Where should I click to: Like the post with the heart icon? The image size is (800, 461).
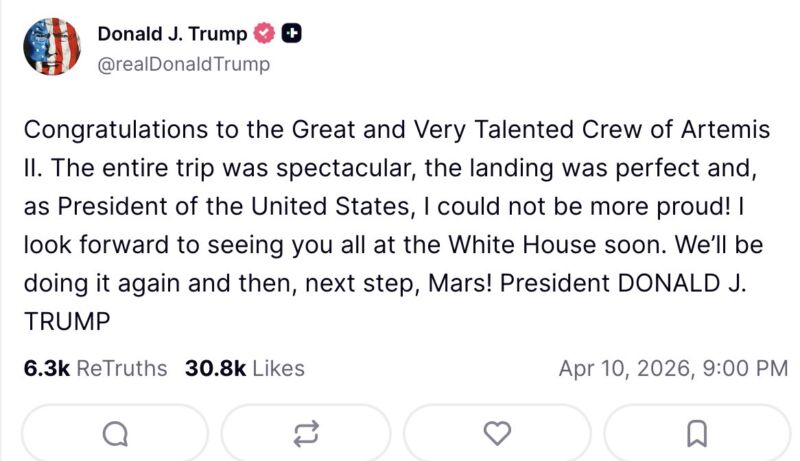497,433
